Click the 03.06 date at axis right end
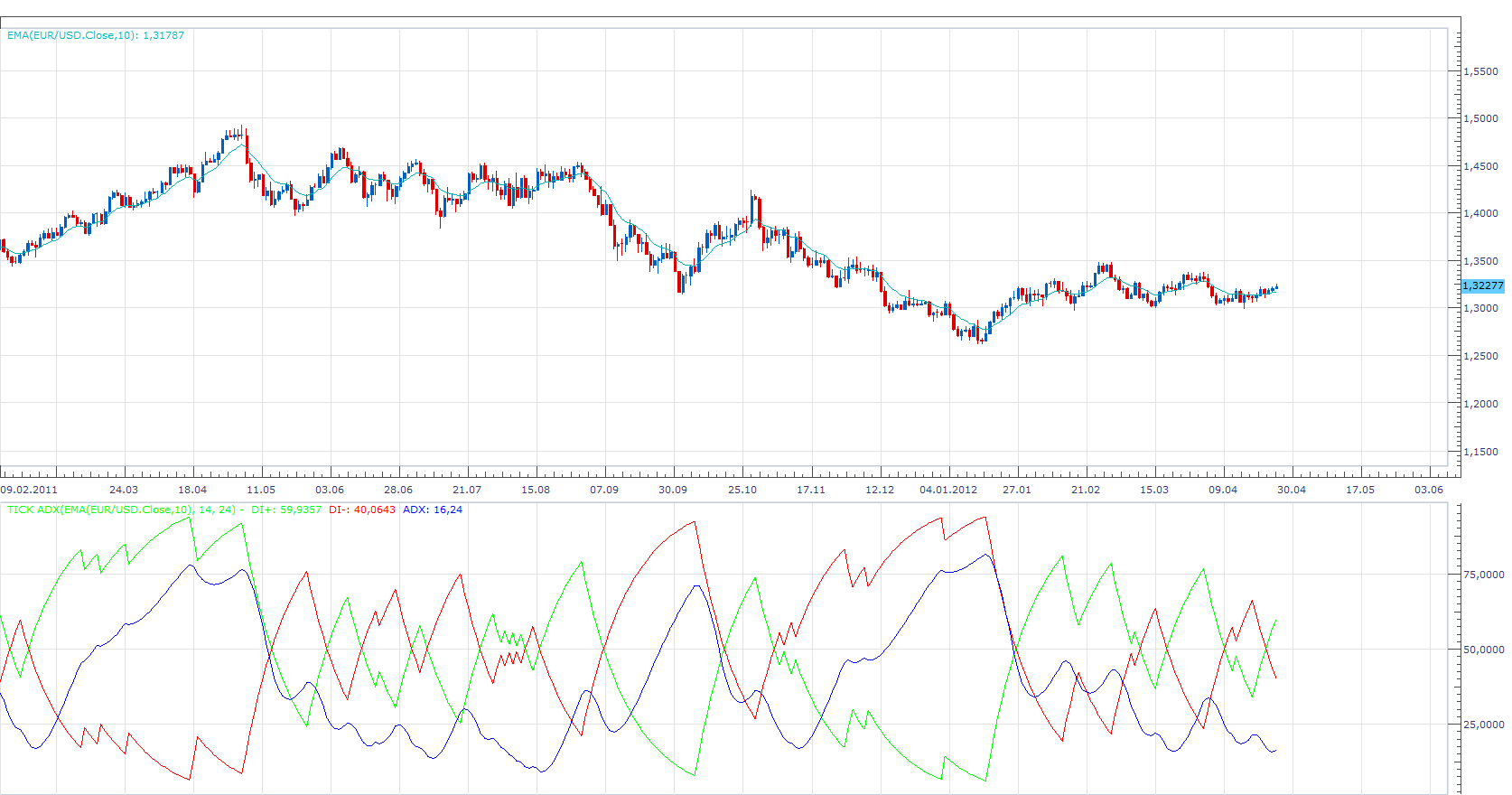The width and height of the screenshot is (1512, 795). click(x=1429, y=490)
